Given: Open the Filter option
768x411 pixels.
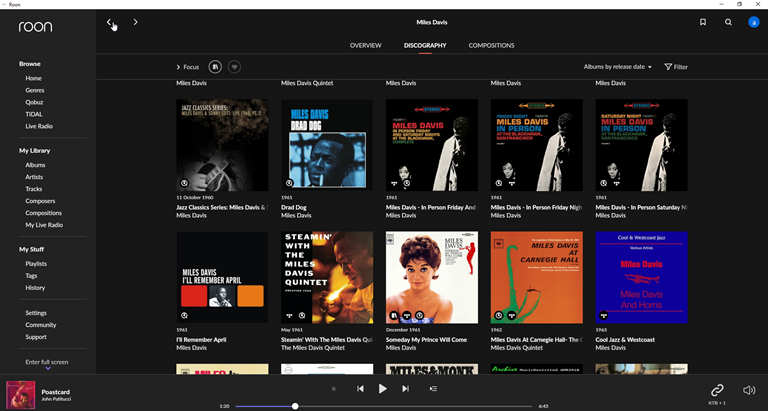Looking at the screenshot, I should coord(676,67).
